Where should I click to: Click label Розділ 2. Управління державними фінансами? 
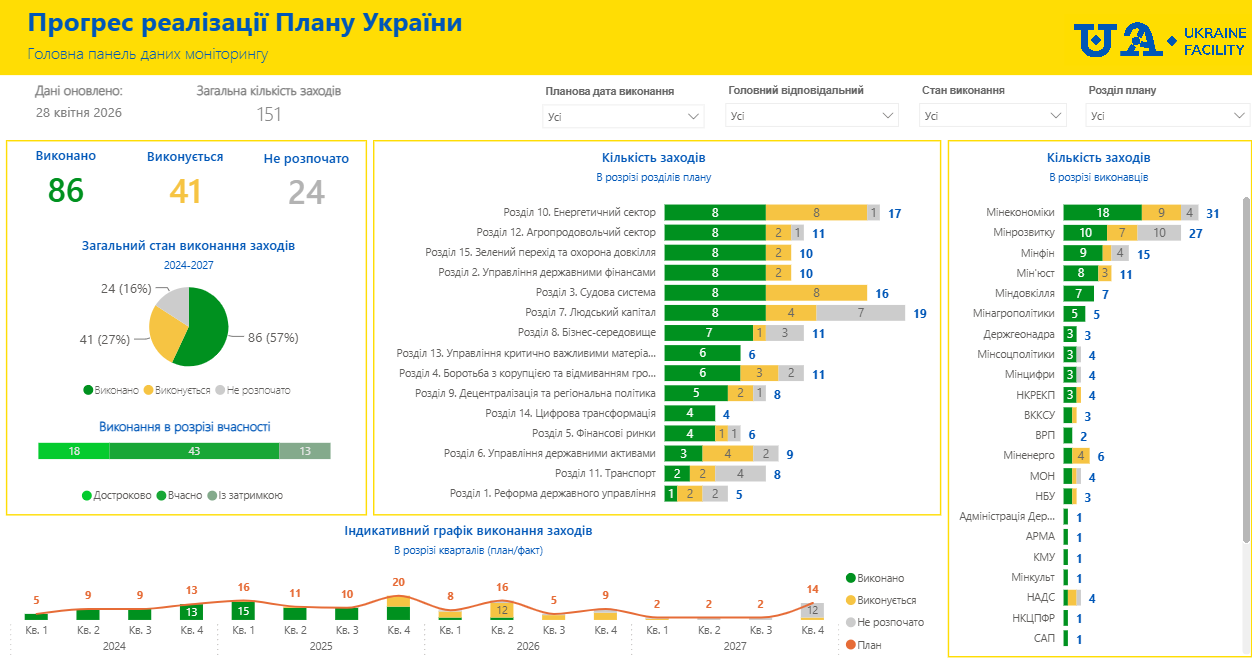547,272
